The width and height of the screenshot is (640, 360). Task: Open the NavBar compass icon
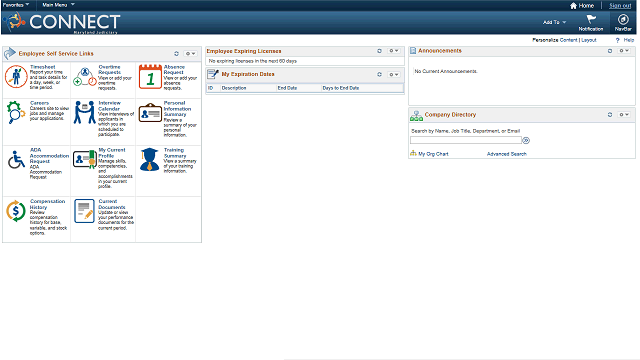coord(623,19)
